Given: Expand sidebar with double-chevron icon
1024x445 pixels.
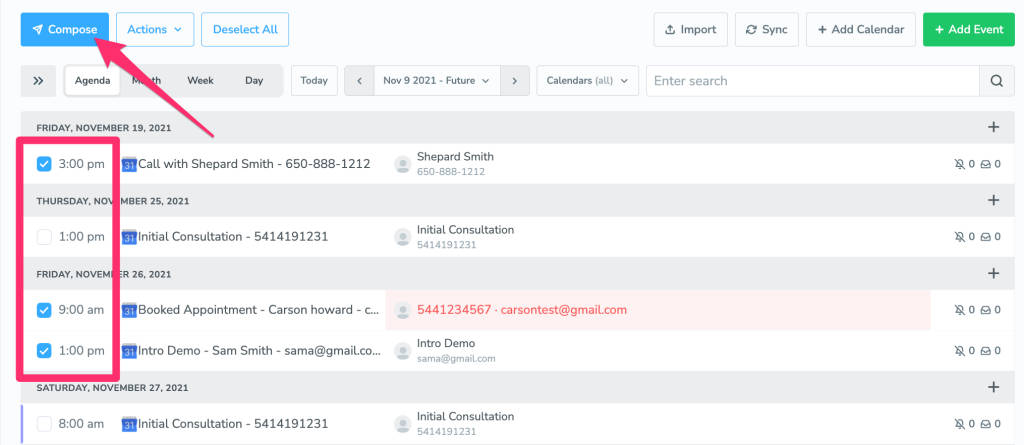Looking at the screenshot, I should [x=38, y=81].
